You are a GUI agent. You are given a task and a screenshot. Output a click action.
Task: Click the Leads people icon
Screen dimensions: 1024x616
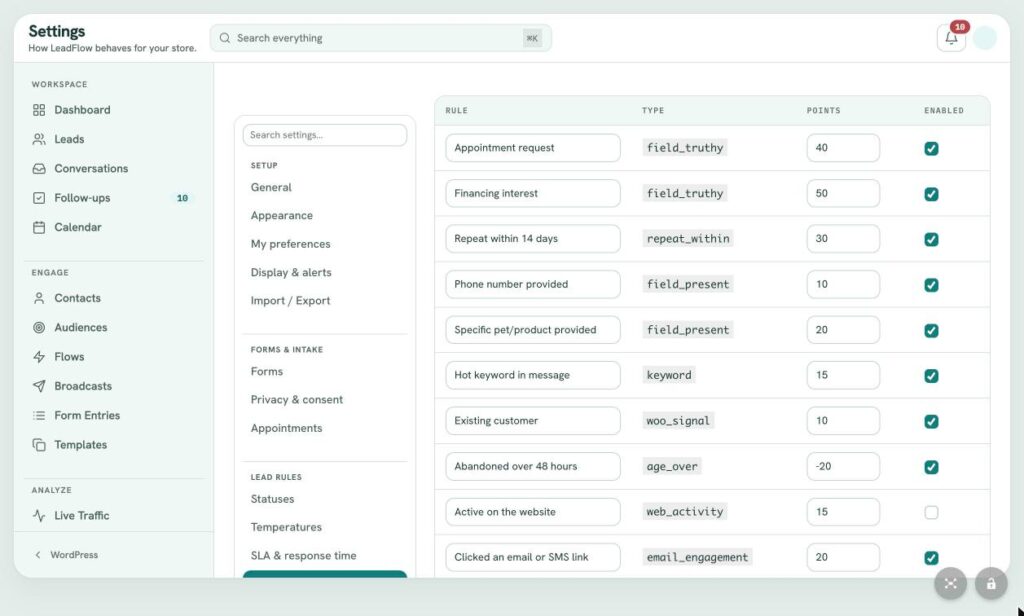coord(39,139)
